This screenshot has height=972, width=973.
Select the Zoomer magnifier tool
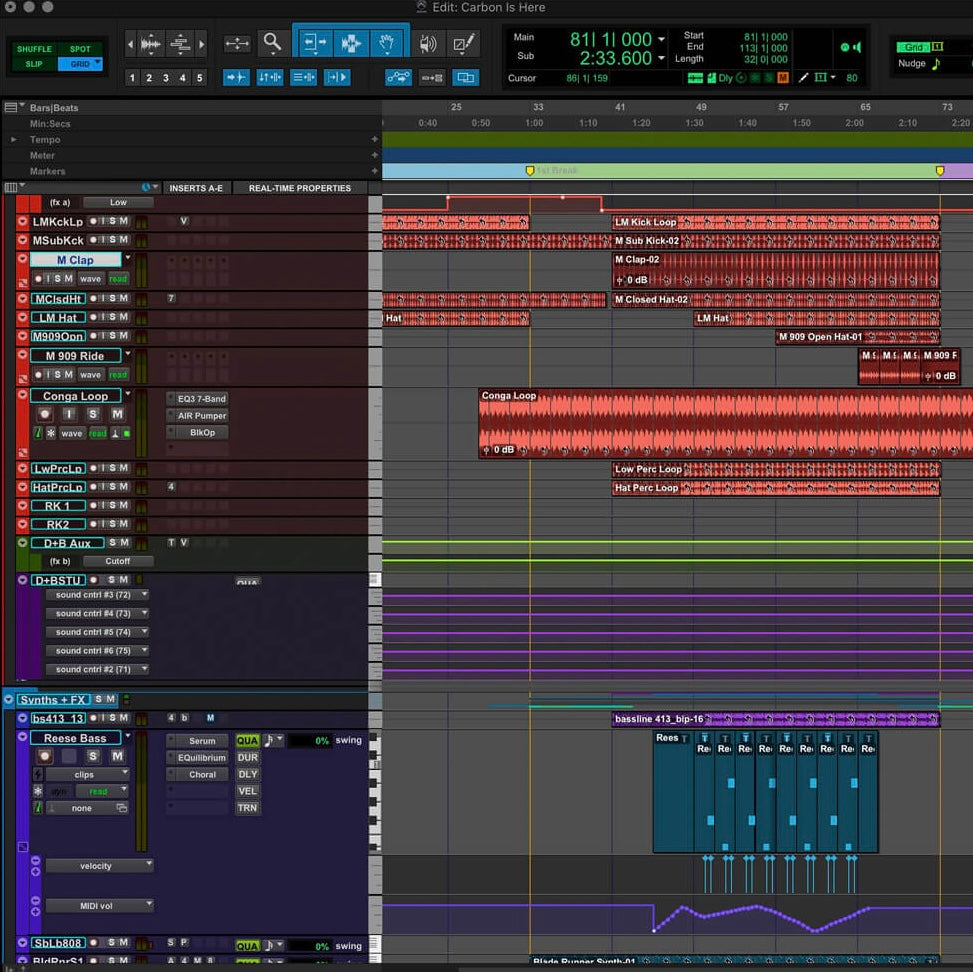(x=272, y=42)
